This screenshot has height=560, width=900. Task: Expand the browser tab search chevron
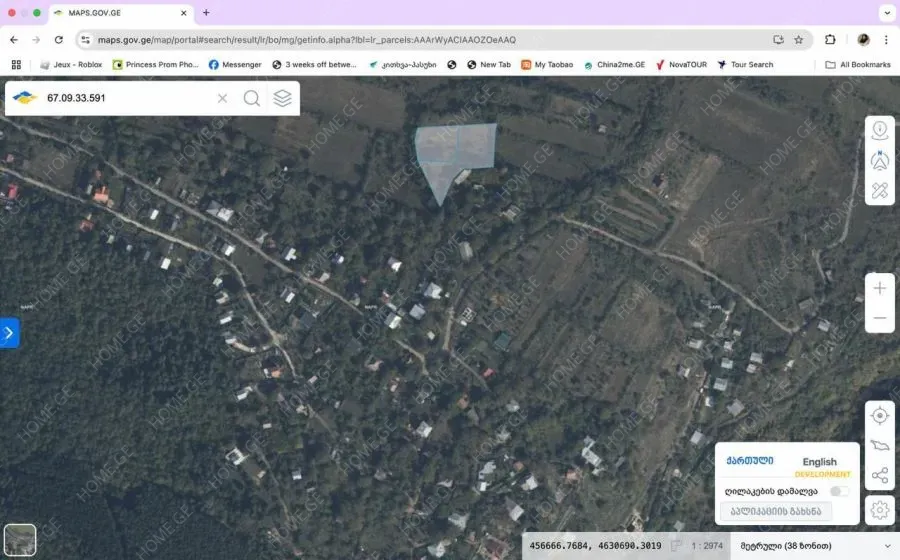886,13
